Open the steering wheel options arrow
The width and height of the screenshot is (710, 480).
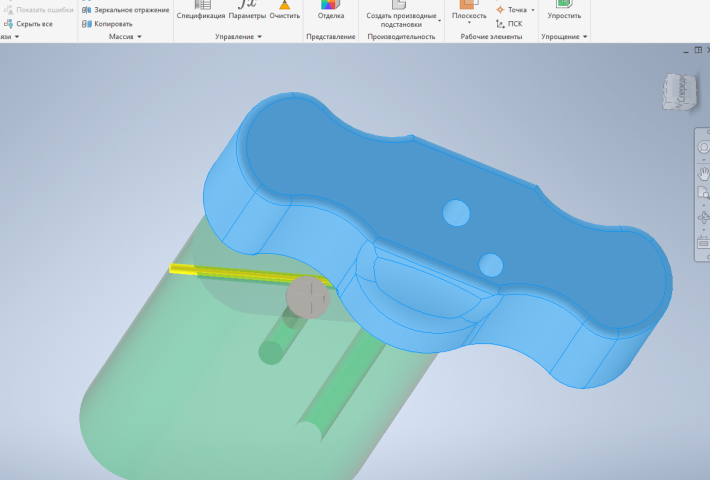tap(703, 160)
